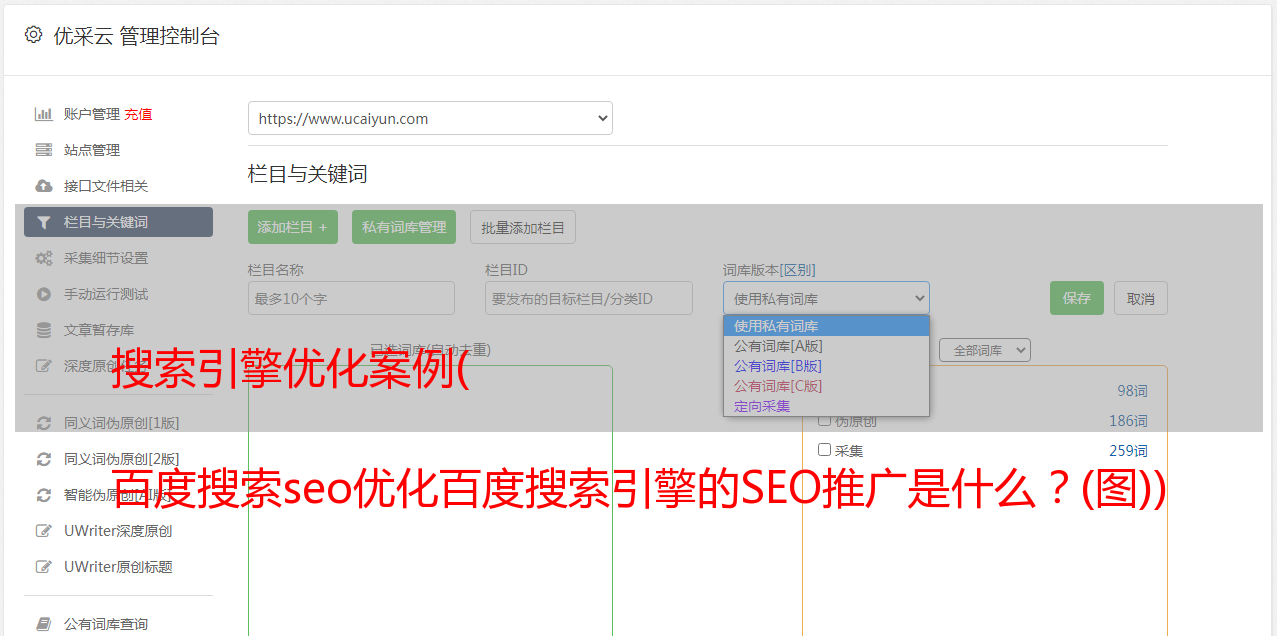
Task: Click the gears icon for 采集细节设置
Action: pos(43,258)
